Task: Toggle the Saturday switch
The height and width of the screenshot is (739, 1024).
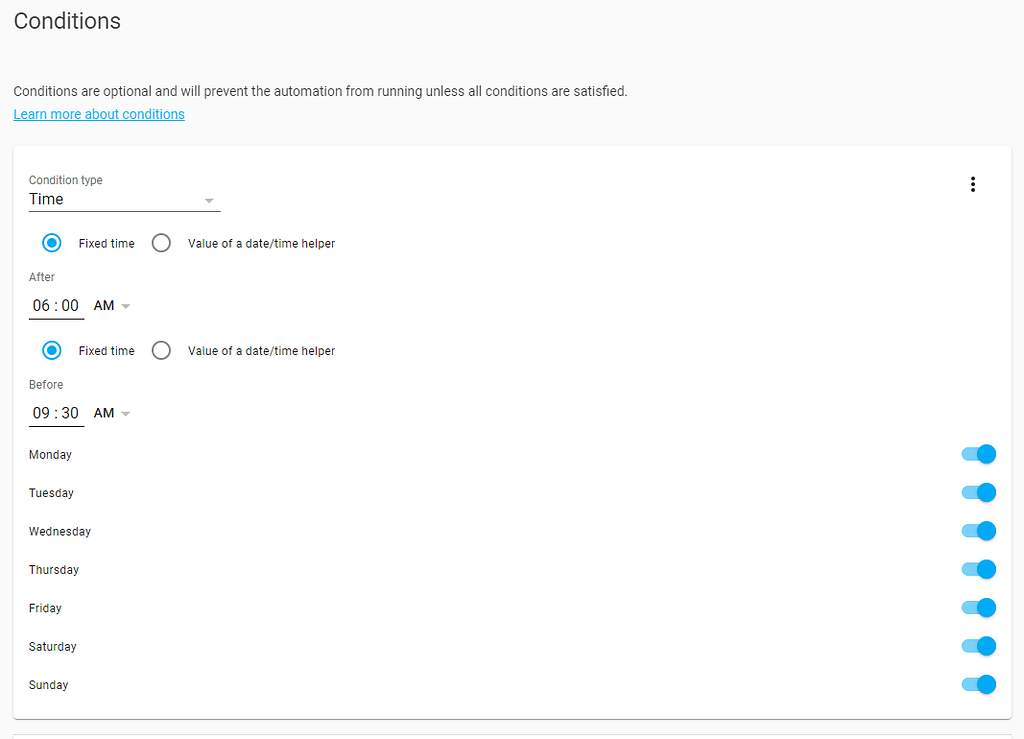Action: click(x=977, y=646)
